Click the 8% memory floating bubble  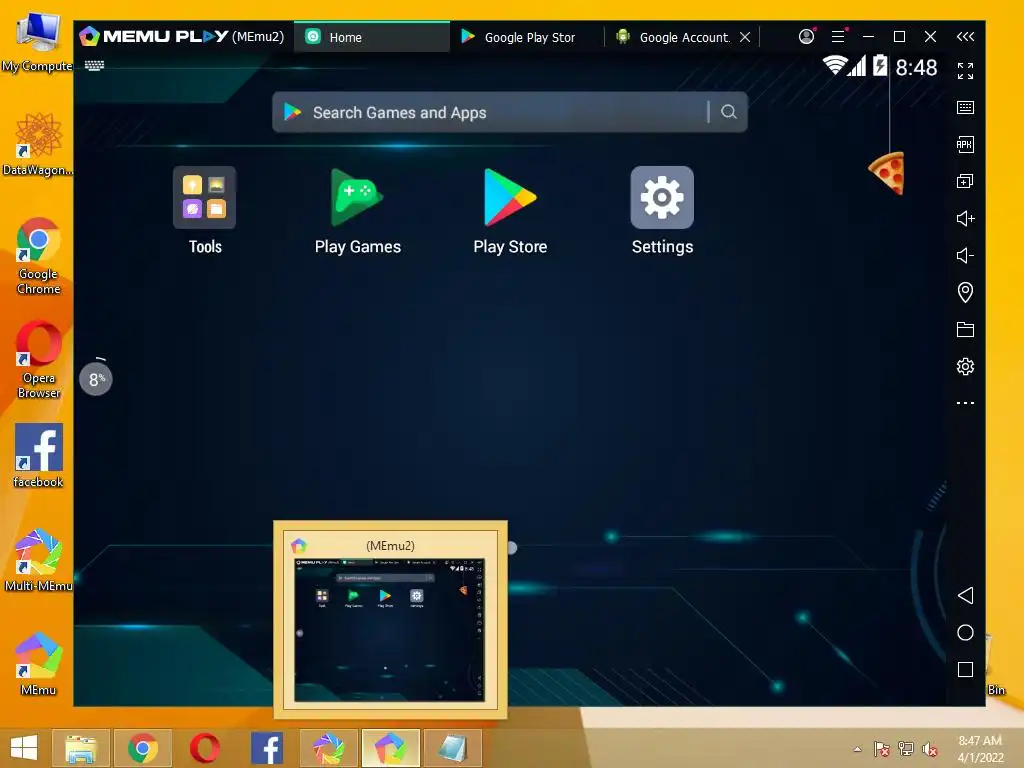point(95,379)
